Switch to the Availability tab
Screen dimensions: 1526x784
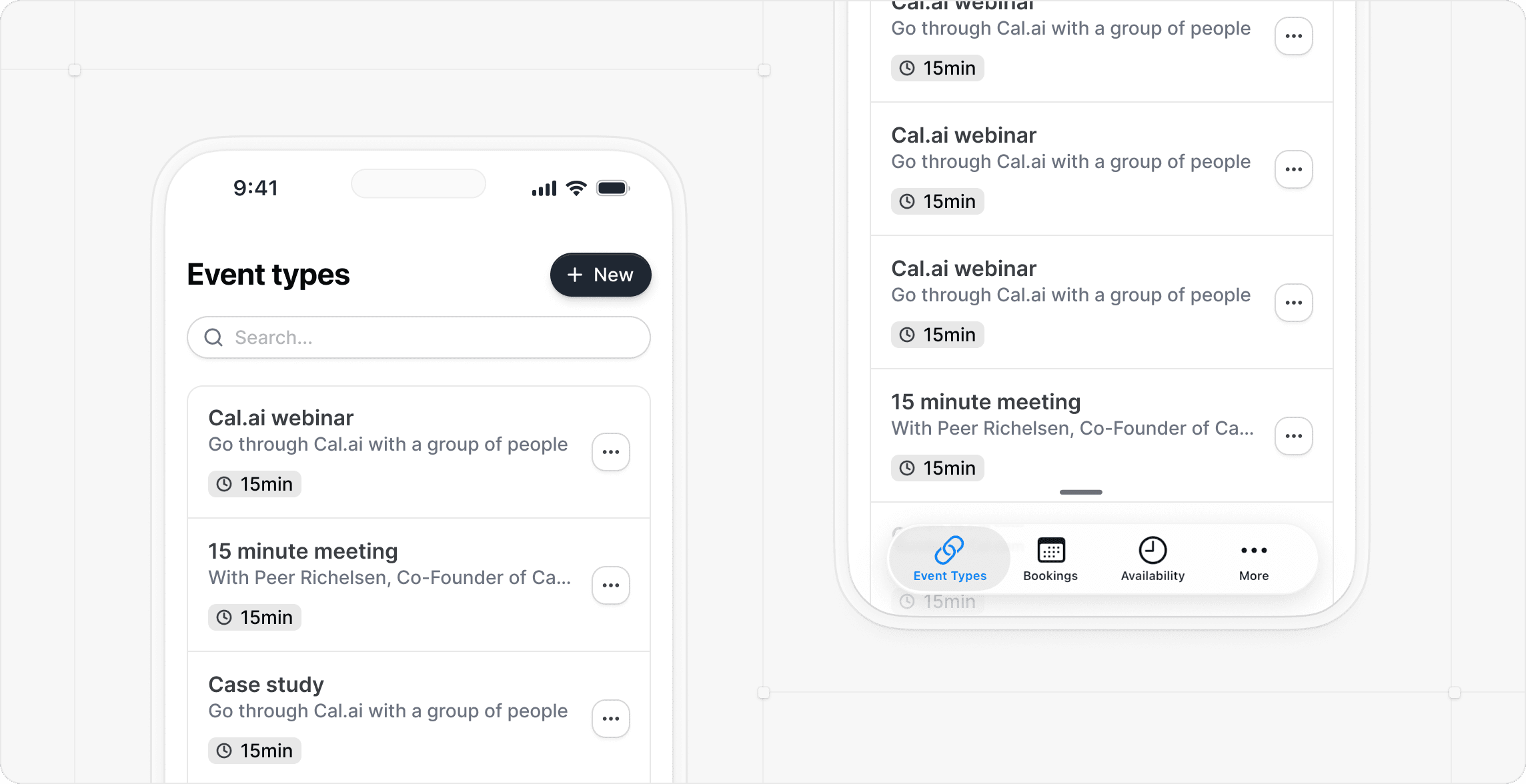[x=1152, y=559]
